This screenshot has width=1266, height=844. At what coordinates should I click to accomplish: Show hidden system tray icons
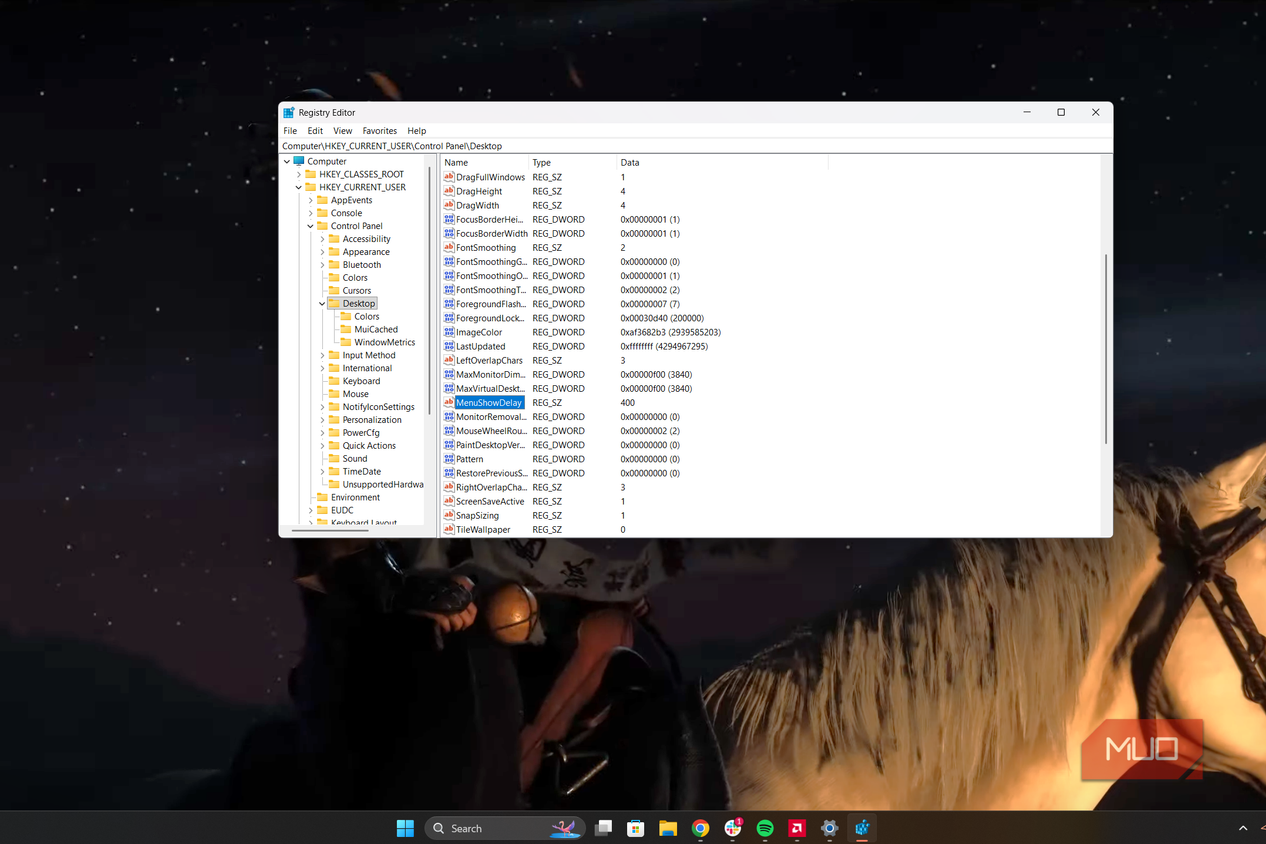pyautogui.click(x=1243, y=828)
